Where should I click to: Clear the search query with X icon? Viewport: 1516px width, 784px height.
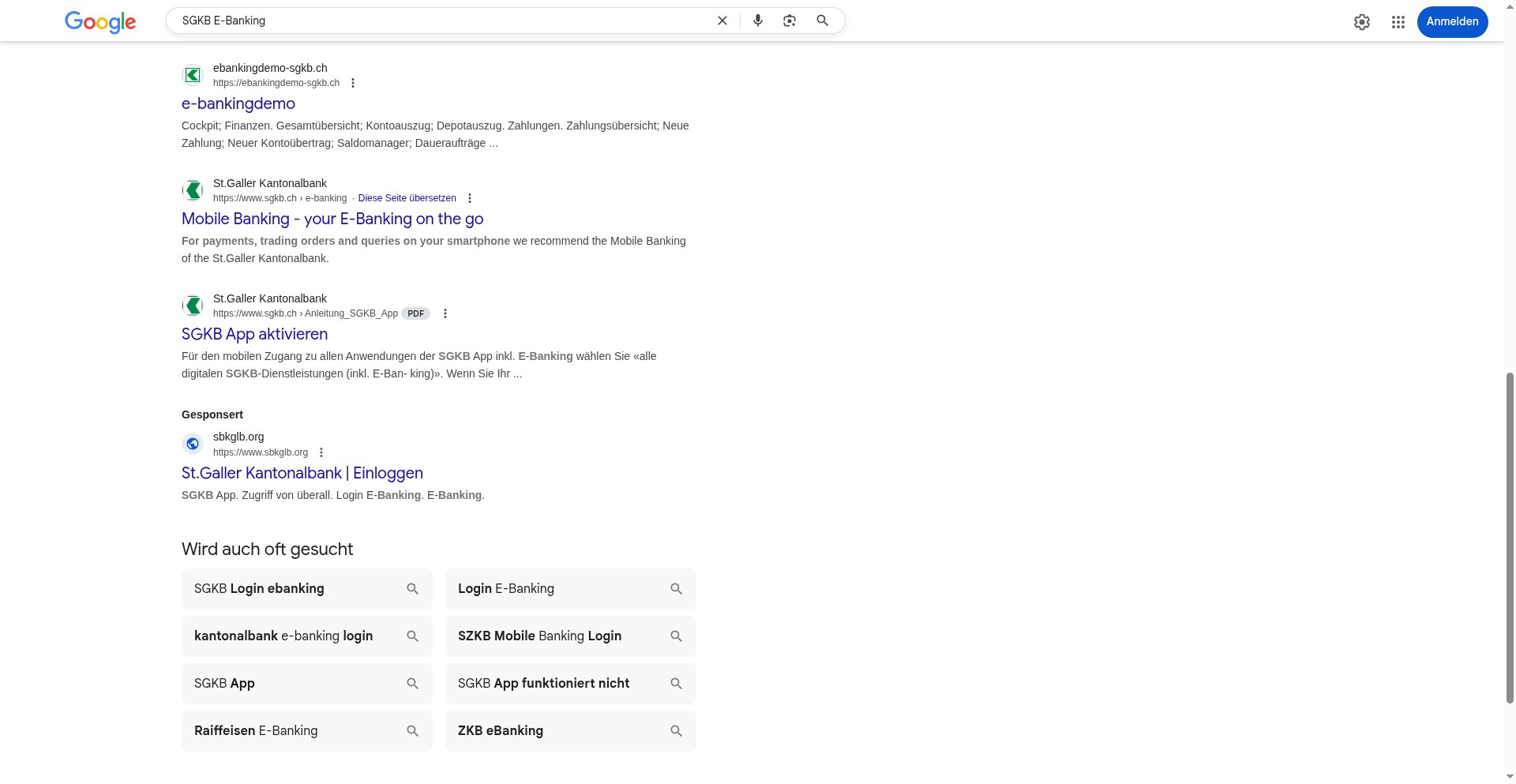(x=722, y=21)
